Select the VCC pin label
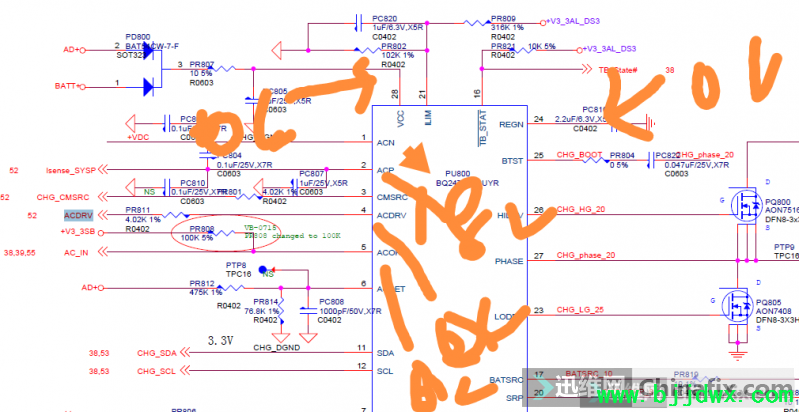799x412 pixels. (x=401, y=119)
